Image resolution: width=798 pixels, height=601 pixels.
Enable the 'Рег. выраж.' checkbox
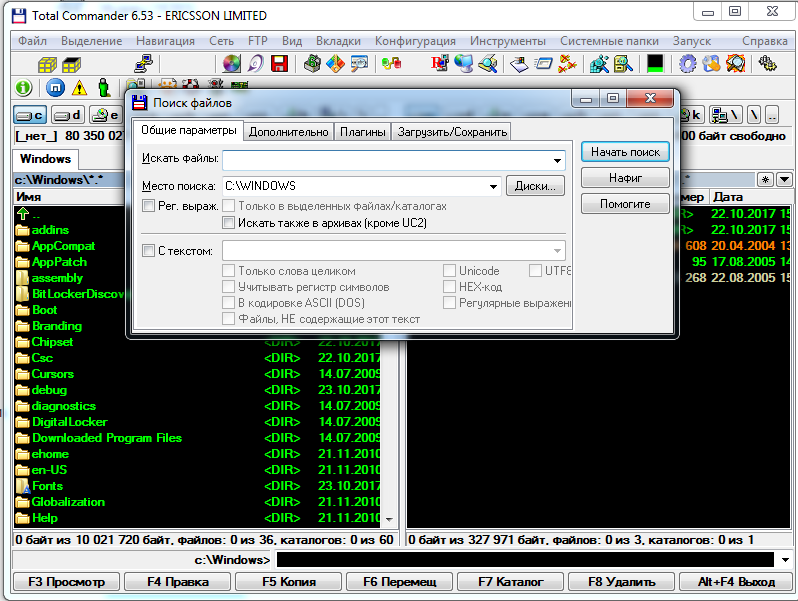click(x=149, y=206)
